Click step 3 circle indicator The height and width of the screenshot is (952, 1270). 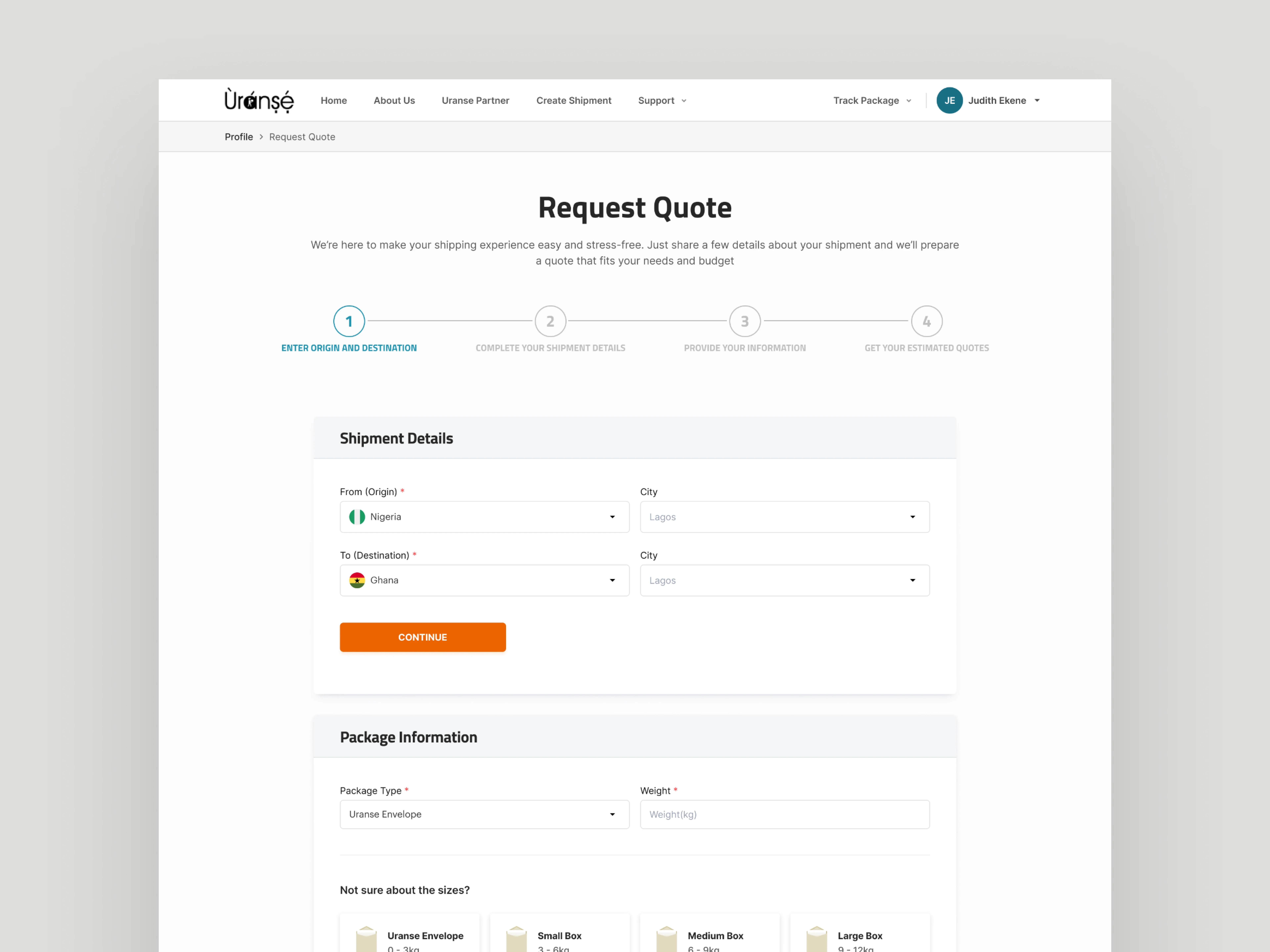click(x=745, y=321)
